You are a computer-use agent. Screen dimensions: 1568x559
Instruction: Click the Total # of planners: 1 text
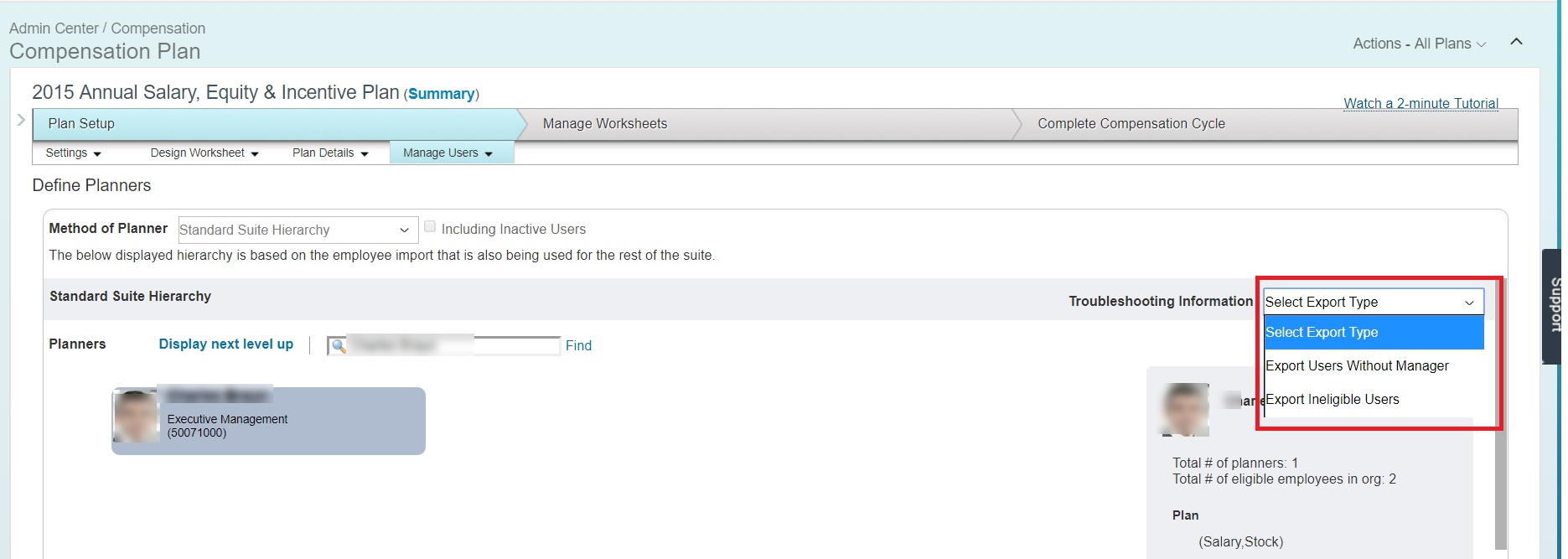(x=1235, y=463)
